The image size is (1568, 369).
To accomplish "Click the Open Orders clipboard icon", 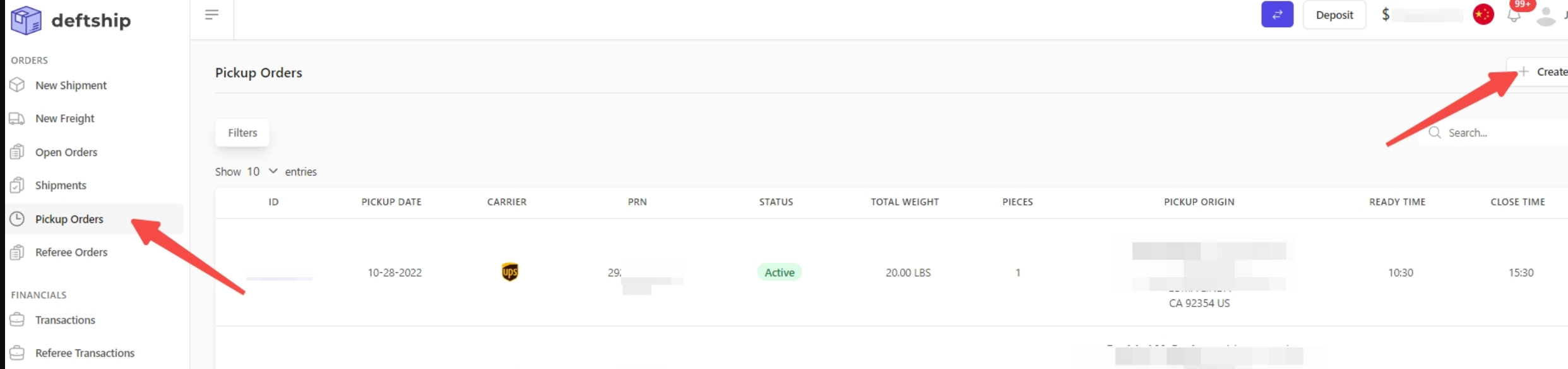I will click(x=17, y=152).
